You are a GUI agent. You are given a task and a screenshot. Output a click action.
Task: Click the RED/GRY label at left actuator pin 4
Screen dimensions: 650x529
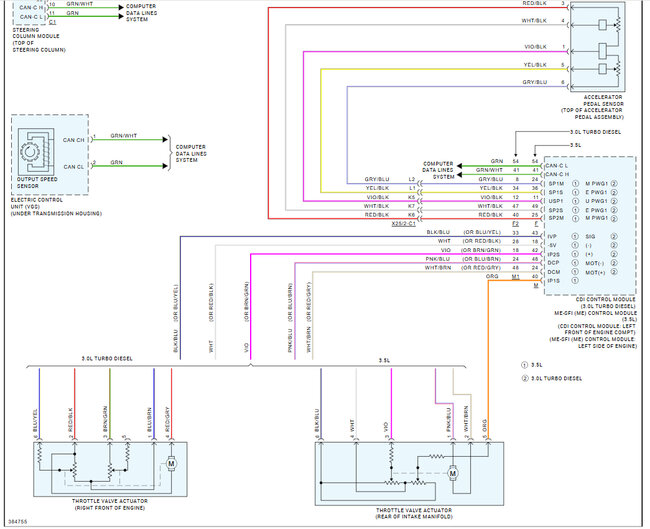(167, 420)
